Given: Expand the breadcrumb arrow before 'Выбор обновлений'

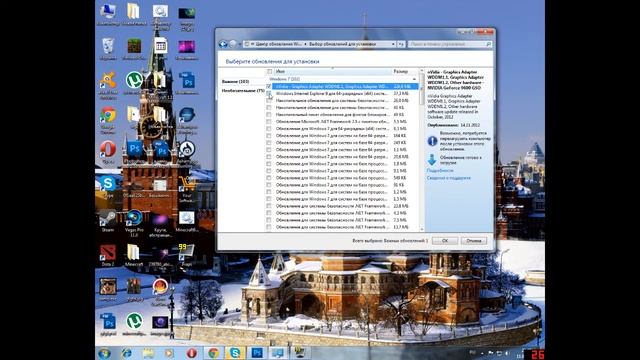Looking at the screenshot, I should [x=306, y=44].
